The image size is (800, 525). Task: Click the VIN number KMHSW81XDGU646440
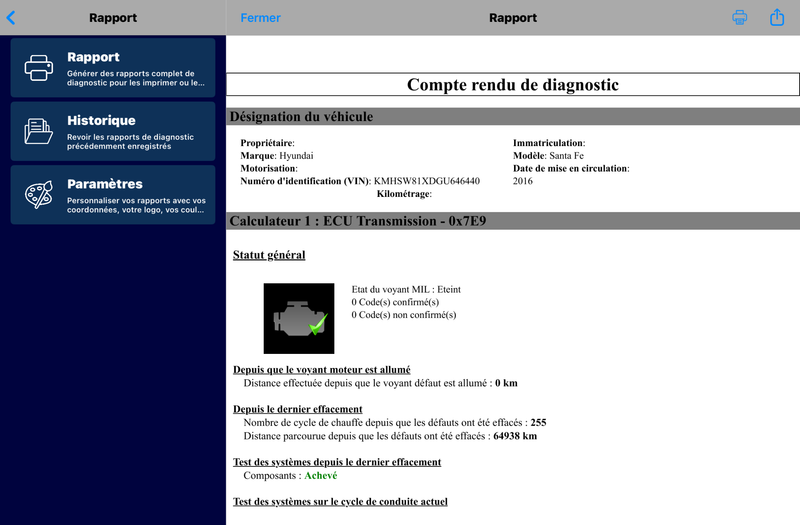pyautogui.click(x=427, y=181)
